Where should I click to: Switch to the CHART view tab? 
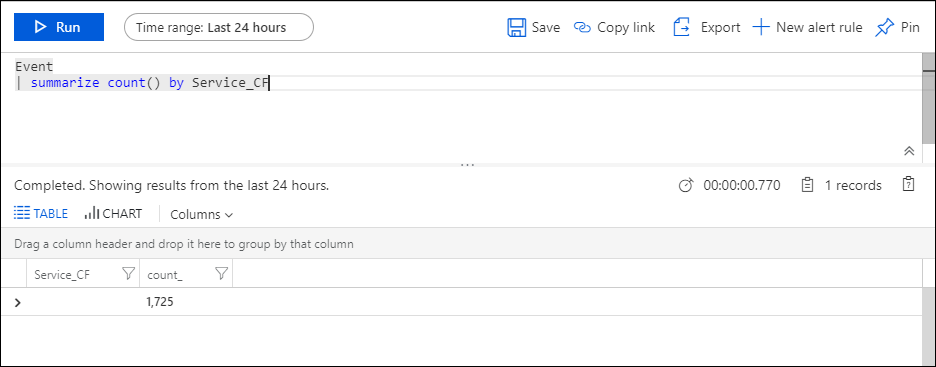(x=113, y=214)
